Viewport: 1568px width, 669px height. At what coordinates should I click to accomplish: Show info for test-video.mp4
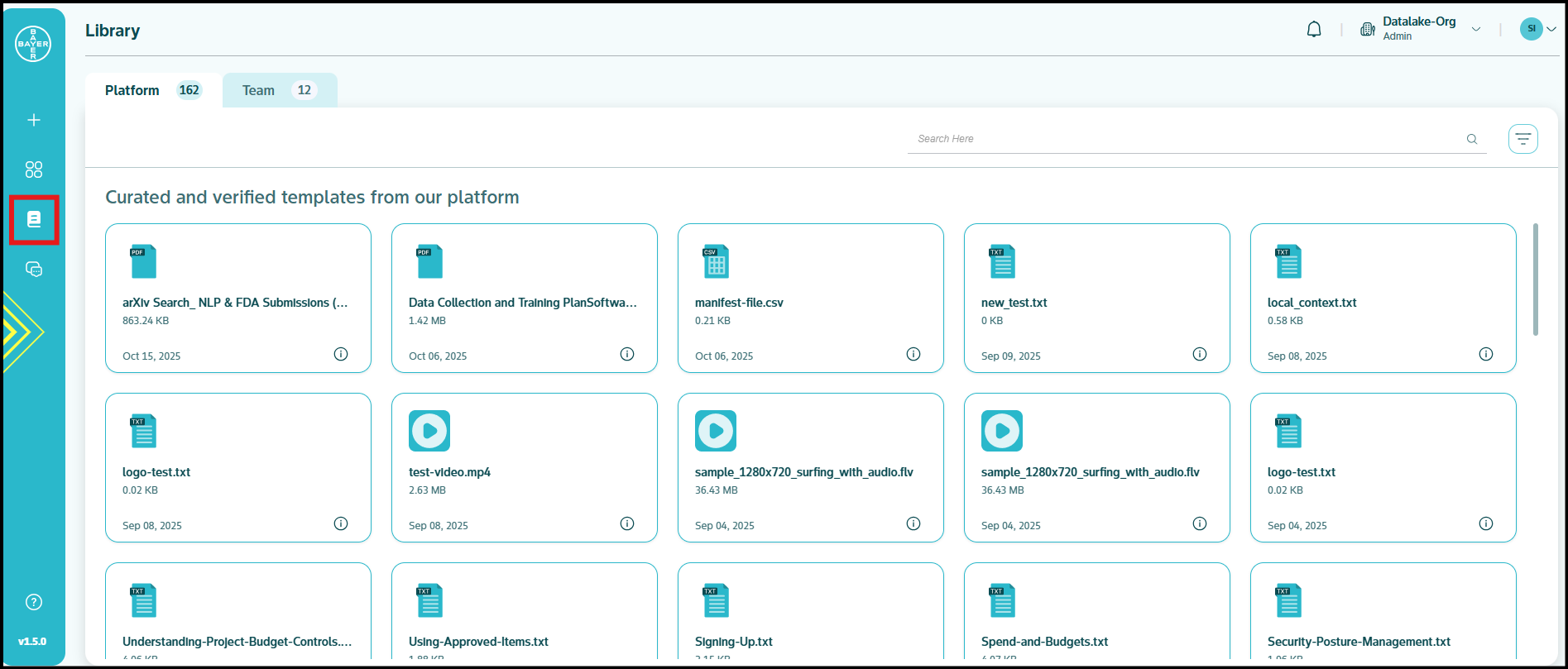(627, 524)
